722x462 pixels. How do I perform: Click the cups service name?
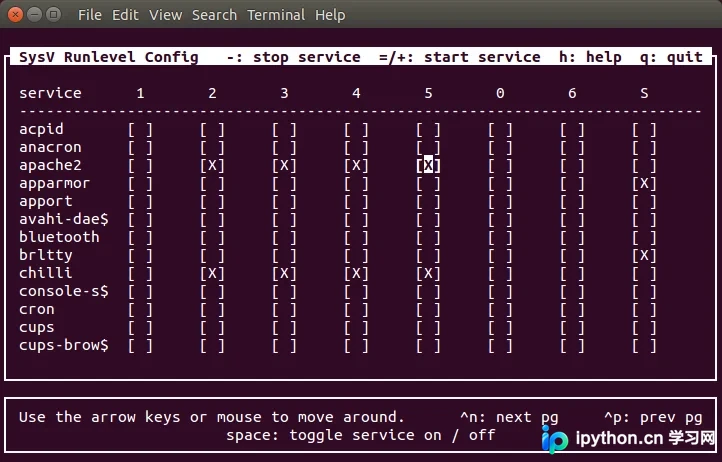click(36, 327)
